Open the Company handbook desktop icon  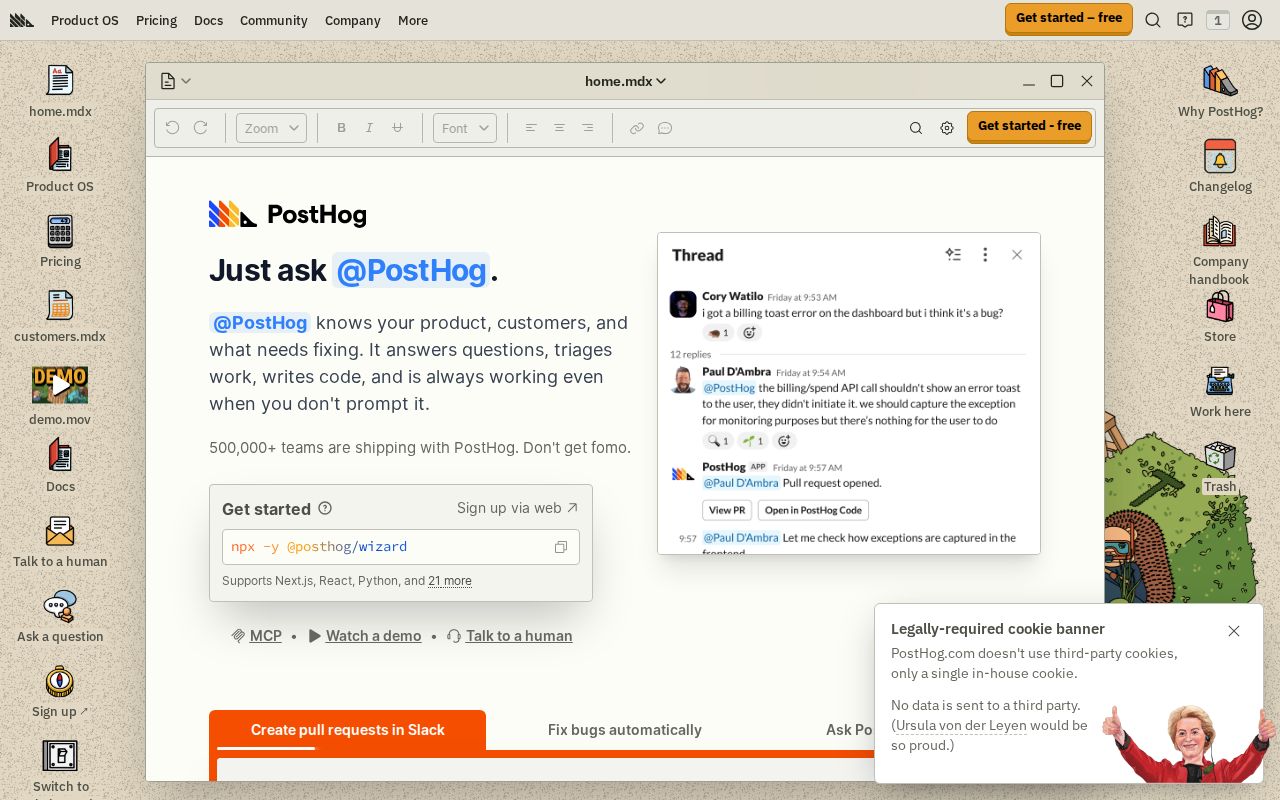point(1220,250)
